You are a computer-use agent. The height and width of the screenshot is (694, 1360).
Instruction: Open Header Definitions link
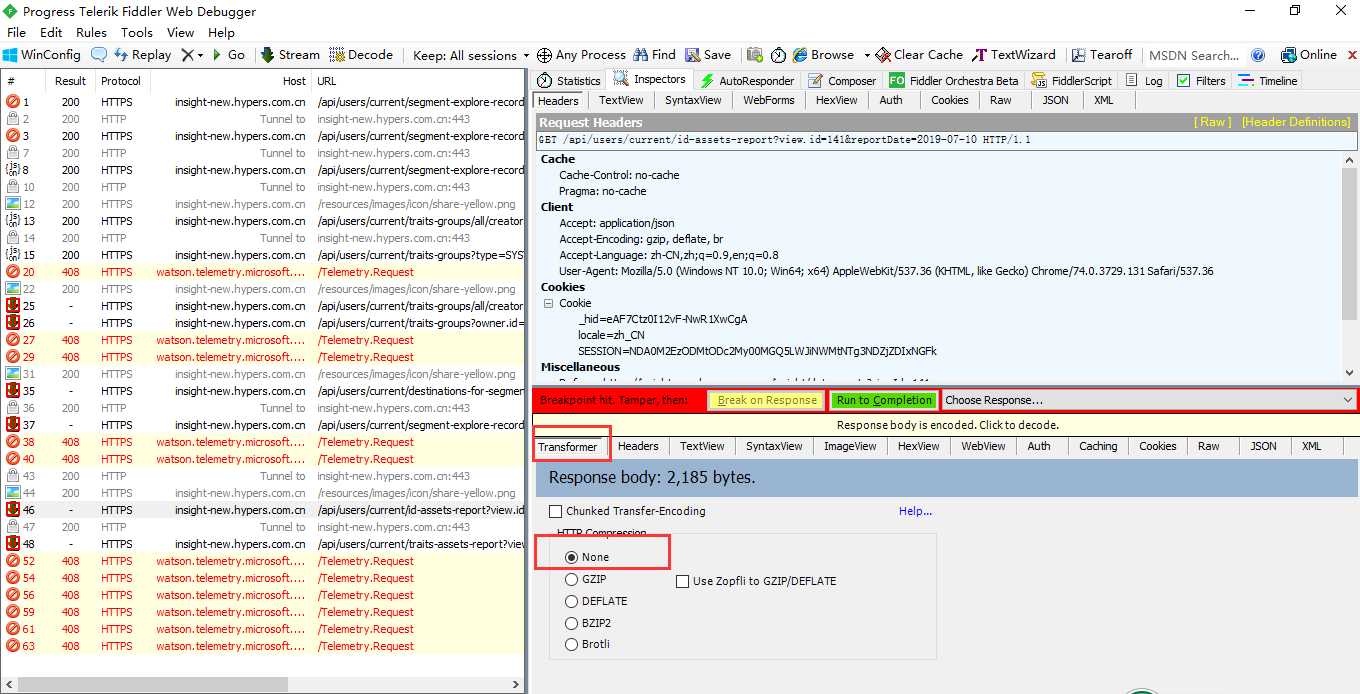[x=1296, y=122]
